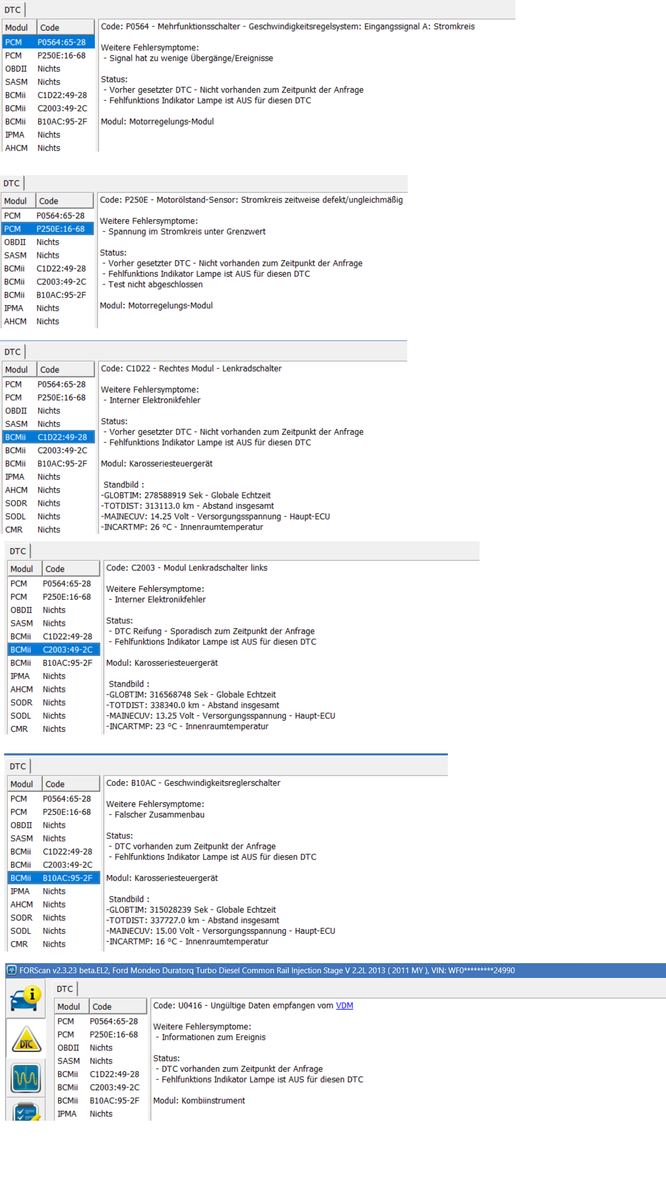Select the highlighted B10AC:95-2F BCMii row

tap(54, 878)
